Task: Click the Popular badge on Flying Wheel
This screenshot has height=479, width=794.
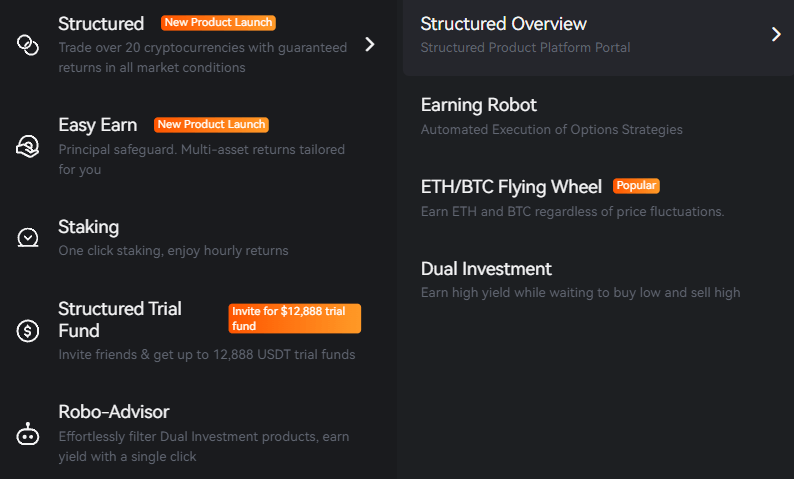Action: [636, 186]
